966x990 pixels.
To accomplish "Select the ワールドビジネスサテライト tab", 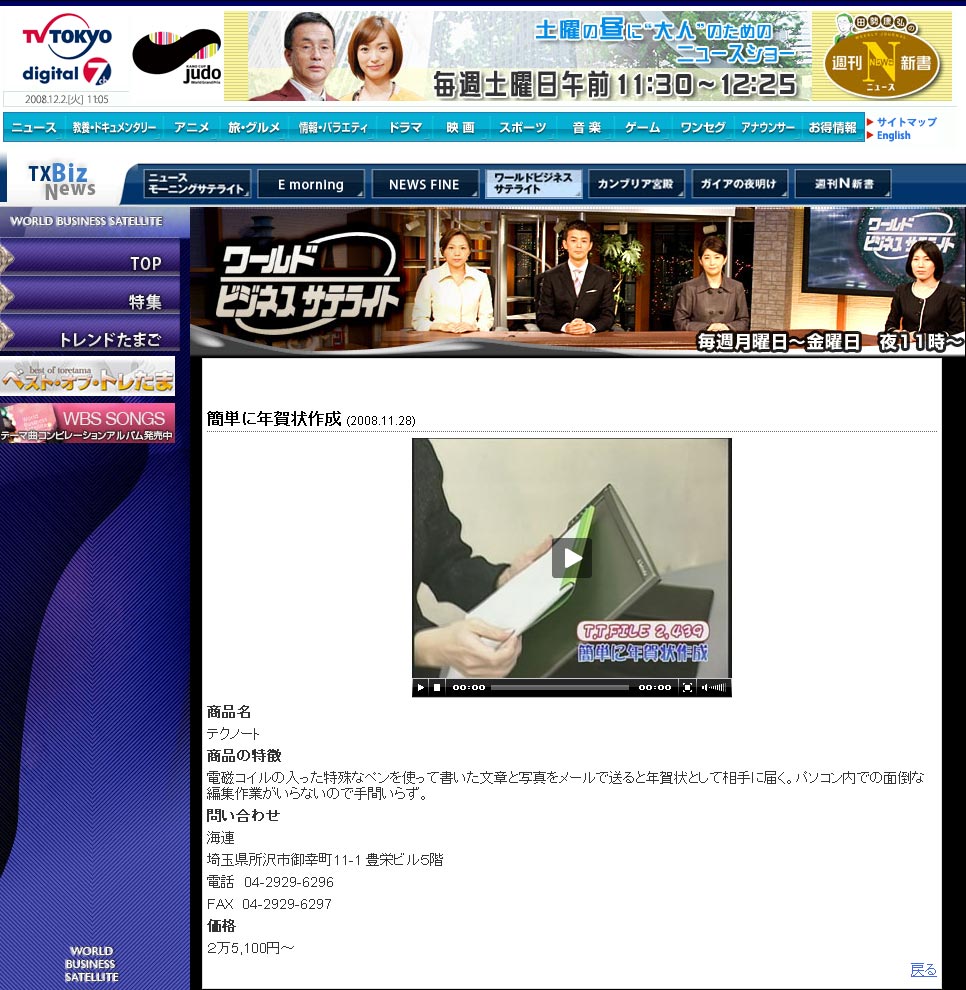I will click(x=534, y=184).
